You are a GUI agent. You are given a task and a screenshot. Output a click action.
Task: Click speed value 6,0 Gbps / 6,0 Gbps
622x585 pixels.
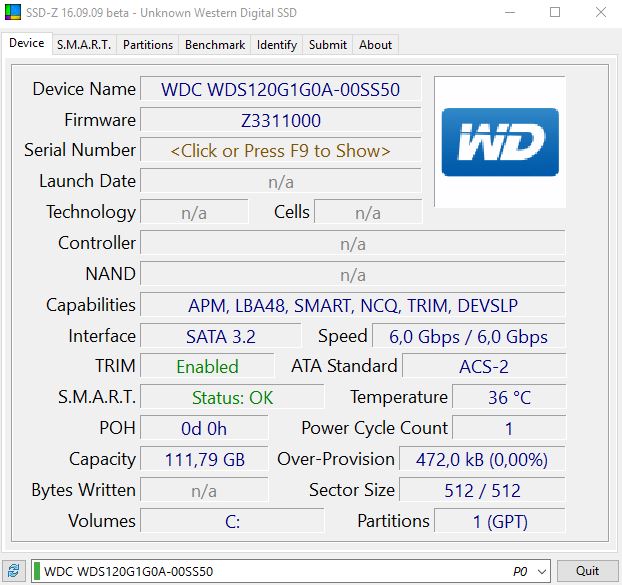(x=468, y=336)
